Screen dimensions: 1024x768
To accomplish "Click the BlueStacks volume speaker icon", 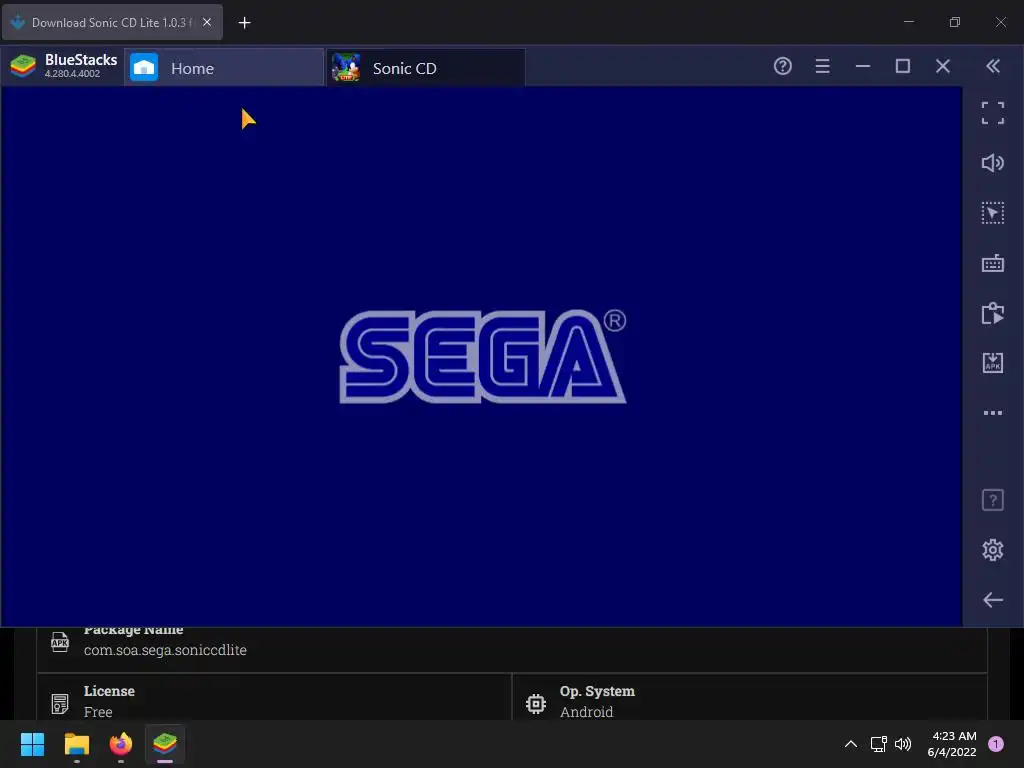I will pos(993,163).
